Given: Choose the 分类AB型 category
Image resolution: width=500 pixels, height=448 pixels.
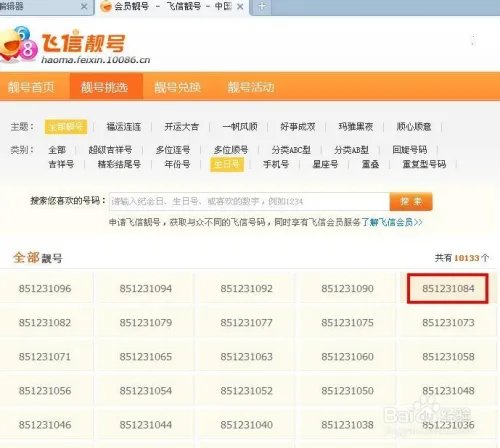Looking at the screenshot, I should pyautogui.click(x=351, y=150).
